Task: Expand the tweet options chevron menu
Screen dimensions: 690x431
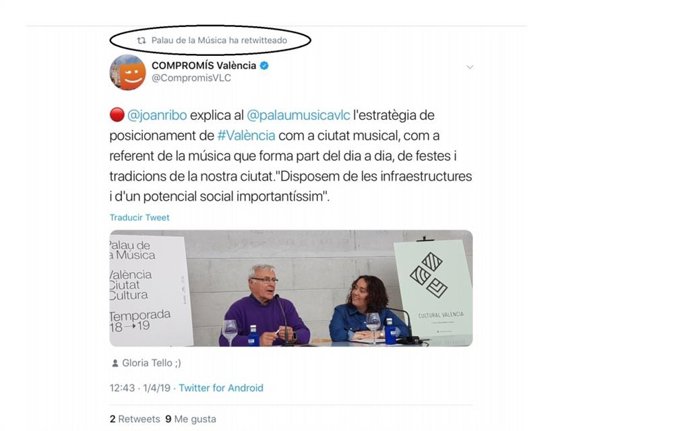Action: pyautogui.click(x=470, y=67)
